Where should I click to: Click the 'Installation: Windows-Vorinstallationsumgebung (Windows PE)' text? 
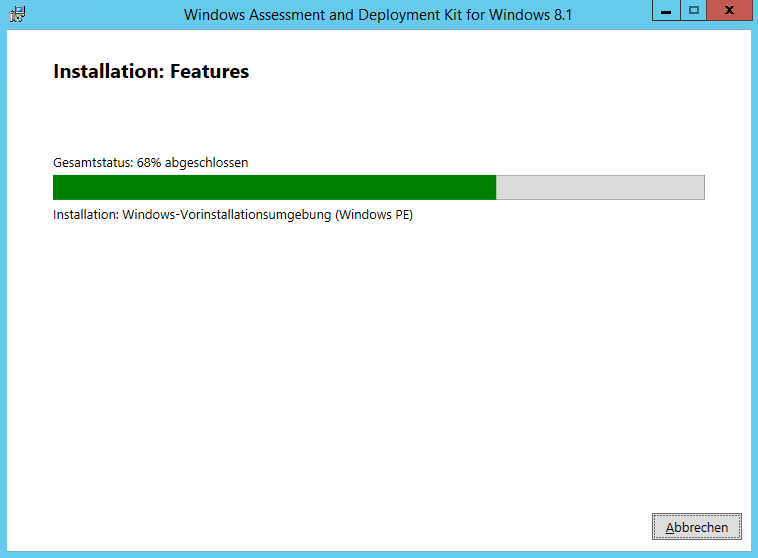[233, 215]
